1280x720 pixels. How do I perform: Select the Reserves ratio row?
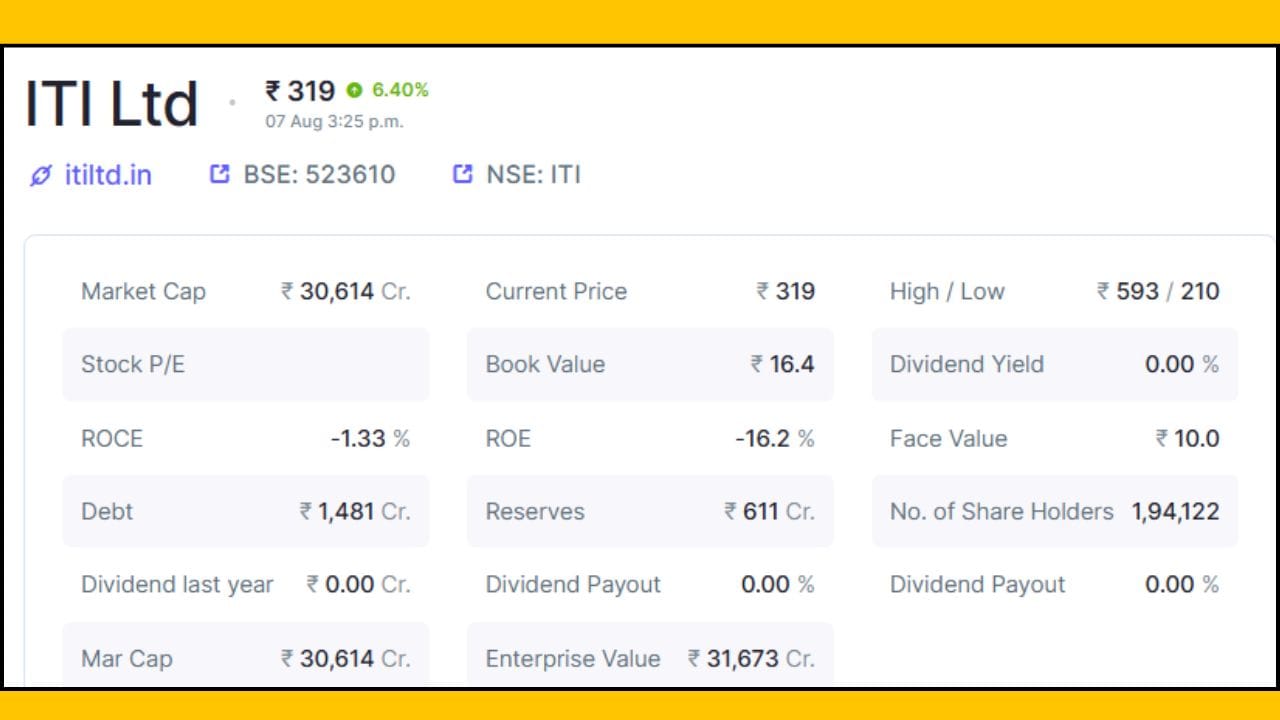(x=650, y=511)
